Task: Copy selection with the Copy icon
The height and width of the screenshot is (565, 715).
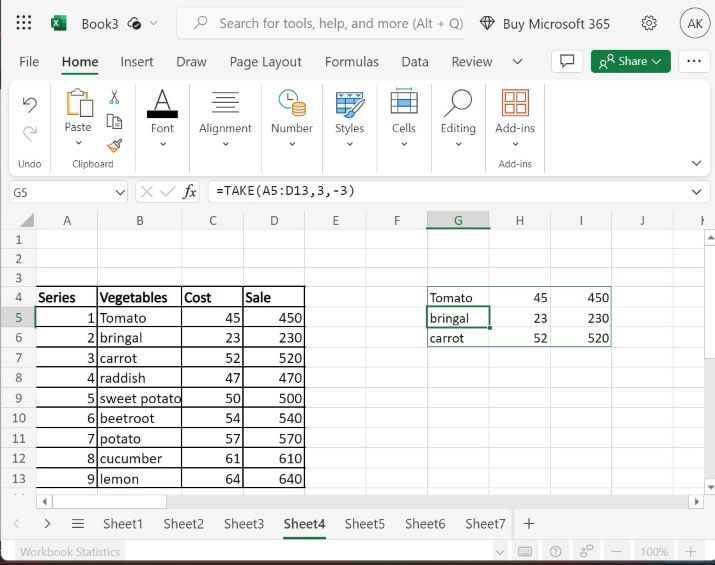Action: click(114, 122)
